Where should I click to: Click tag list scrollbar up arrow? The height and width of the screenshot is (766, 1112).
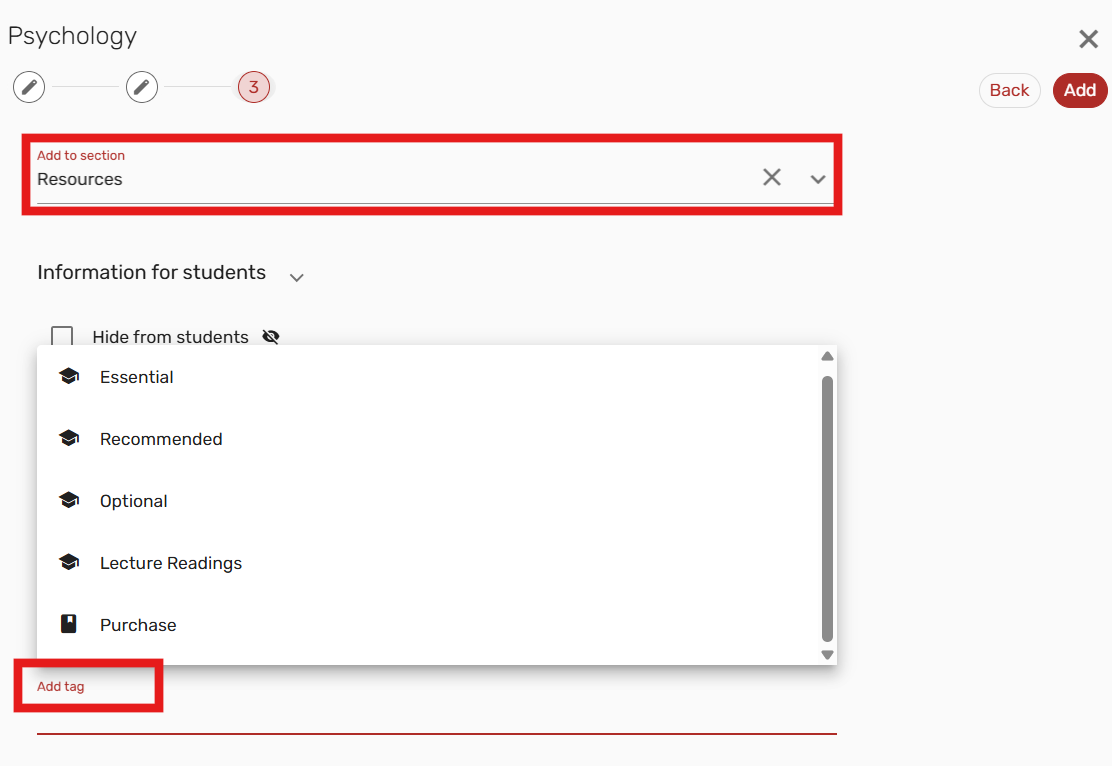tap(827, 356)
